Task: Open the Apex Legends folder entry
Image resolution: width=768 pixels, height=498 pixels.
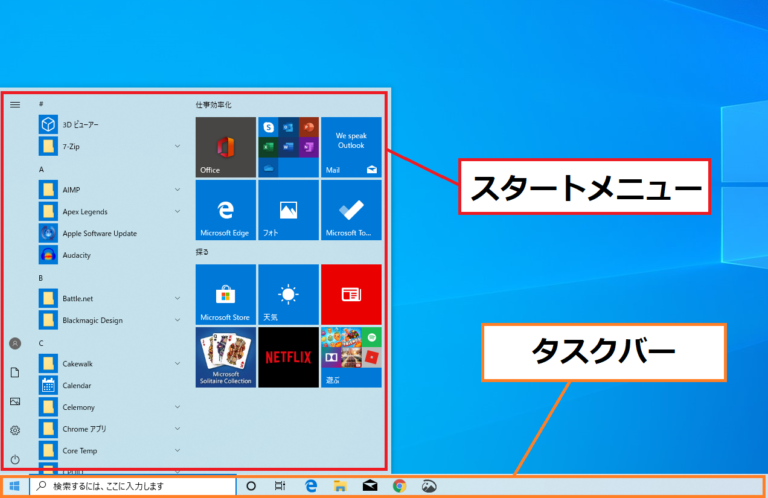Action: [x=110, y=212]
